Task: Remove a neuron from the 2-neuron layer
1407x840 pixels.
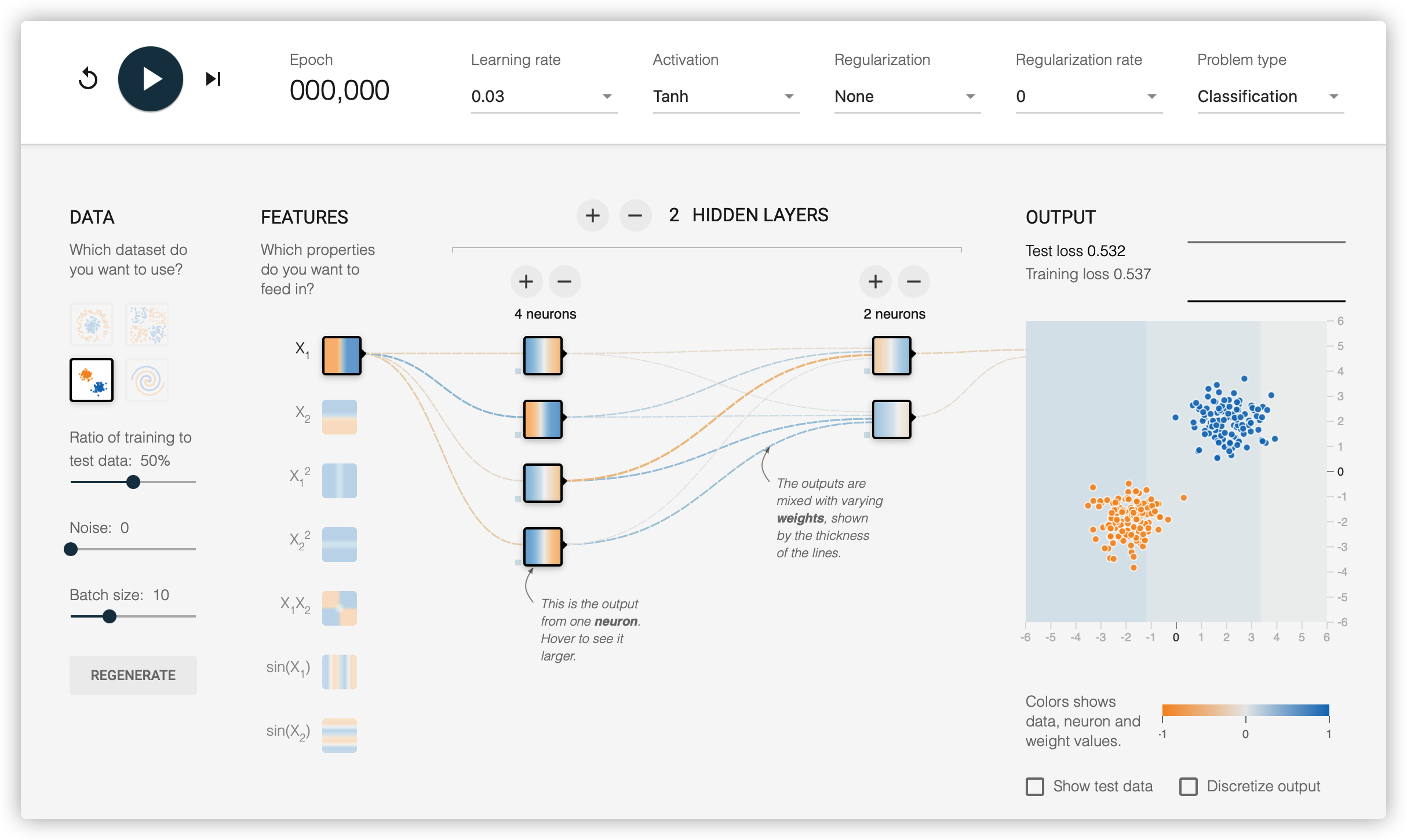Action: pos(914,282)
